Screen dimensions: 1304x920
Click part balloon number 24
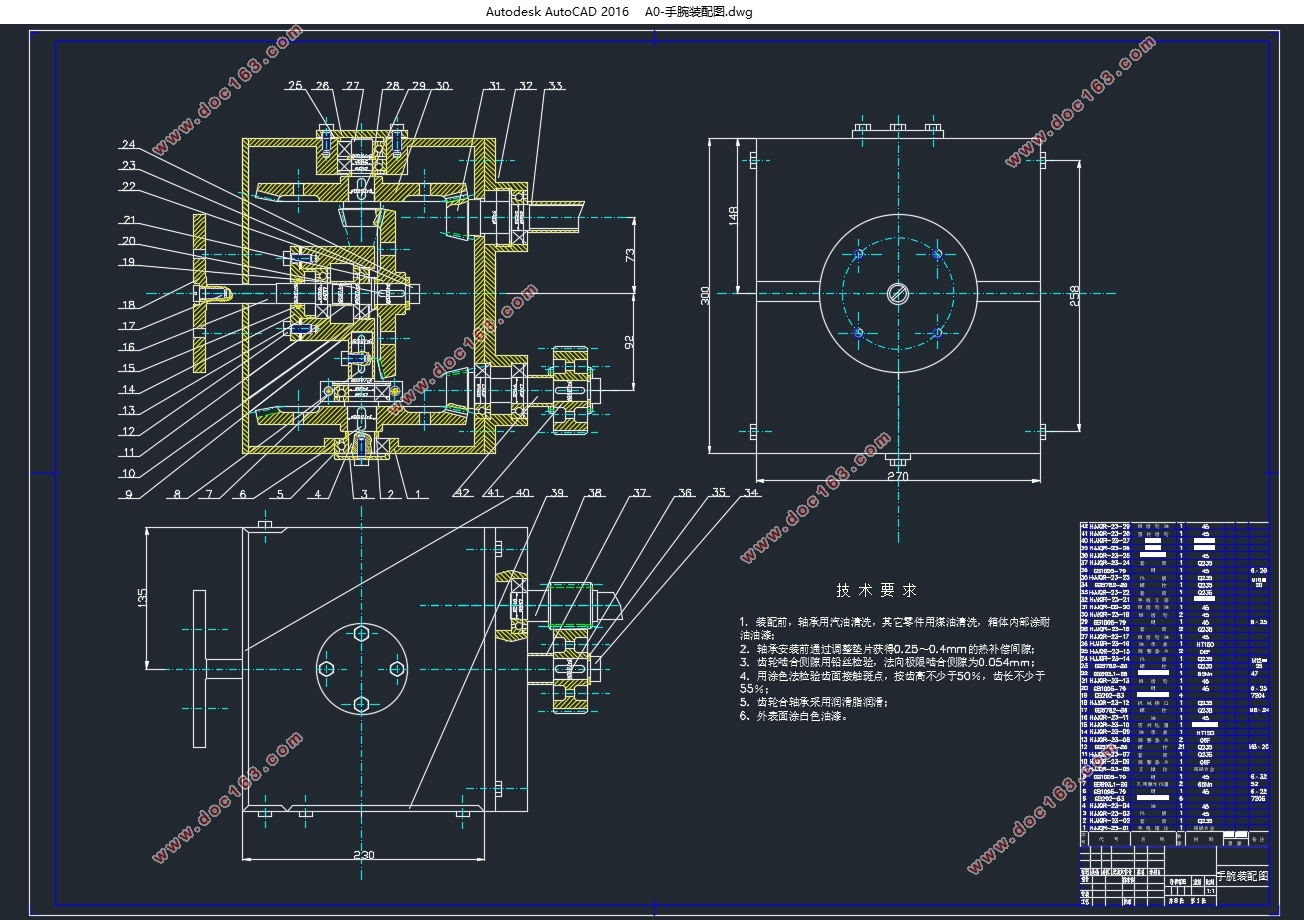(128, 144)
